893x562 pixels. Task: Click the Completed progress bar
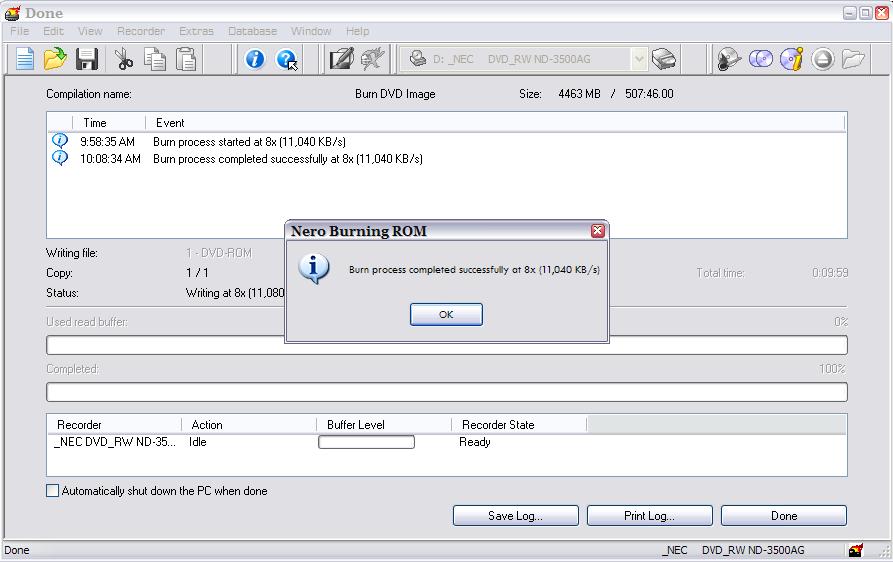pos(446,392)
